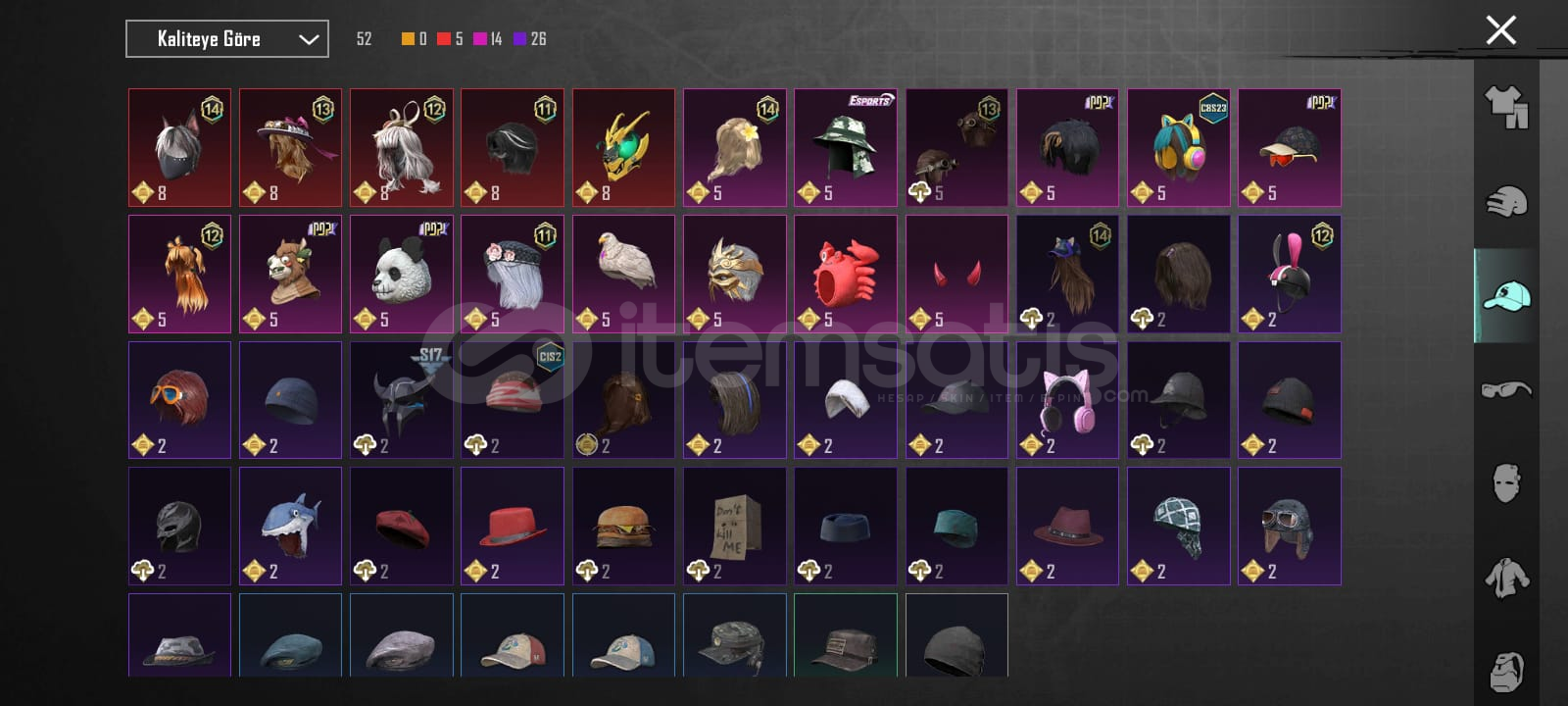1568x706 pixels.
Task: Open the Kaliteye Göre sort dropdown
Action: [x=227, y=39]
